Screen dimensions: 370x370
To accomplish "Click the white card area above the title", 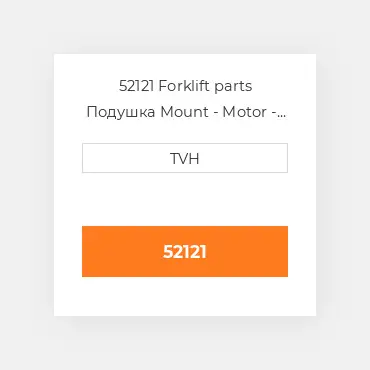I will pyautogui.click(x=185, y=66).
